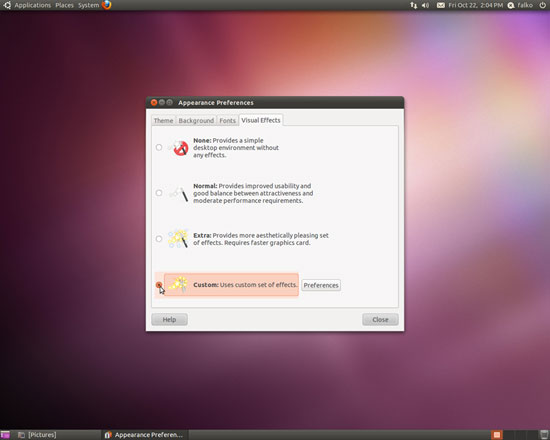Switch to the Visual Effects tab
The height and width of the screenshot is (440, 550).
[261, 120]
